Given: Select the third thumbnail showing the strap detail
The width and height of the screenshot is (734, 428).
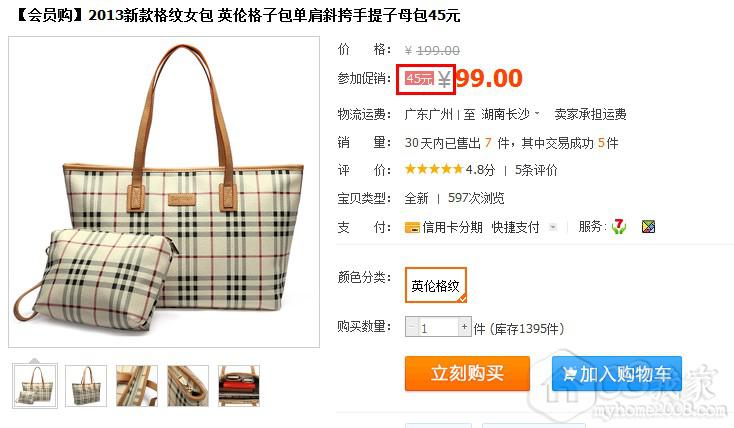Looking at the screenshot, I should (137, 386).
